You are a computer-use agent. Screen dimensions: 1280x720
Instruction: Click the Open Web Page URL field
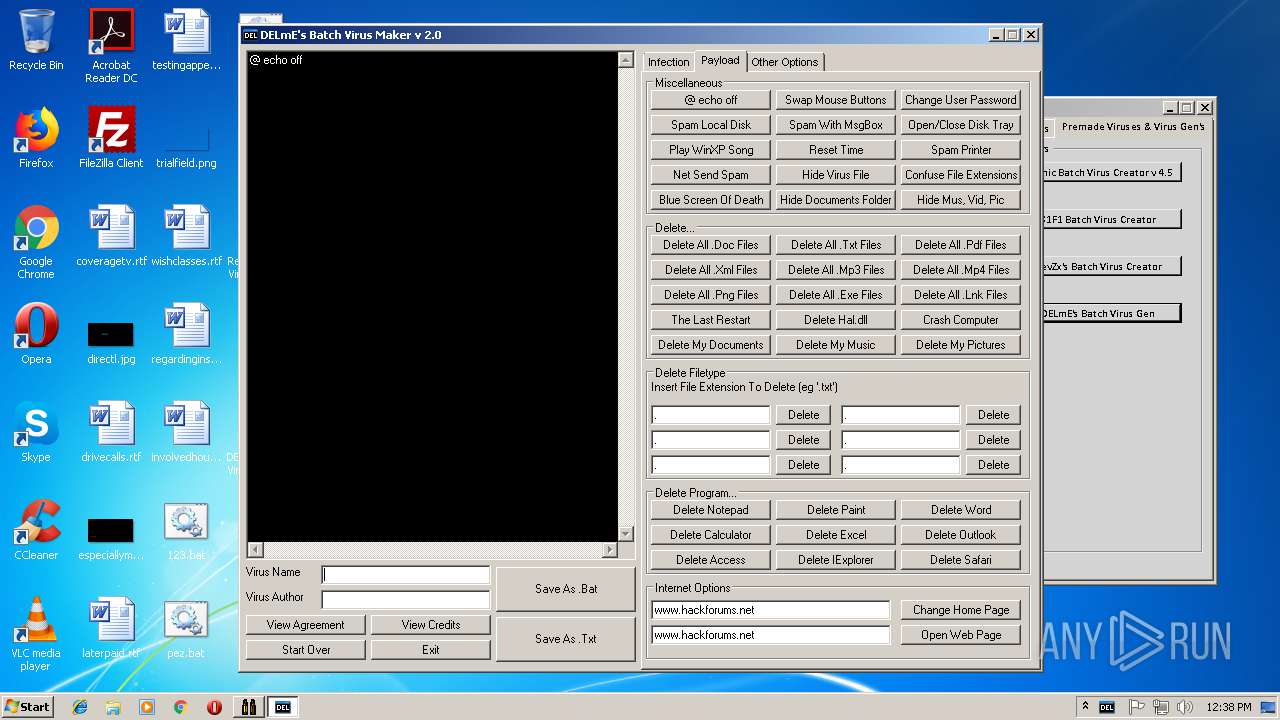click(x=770, y=635)
